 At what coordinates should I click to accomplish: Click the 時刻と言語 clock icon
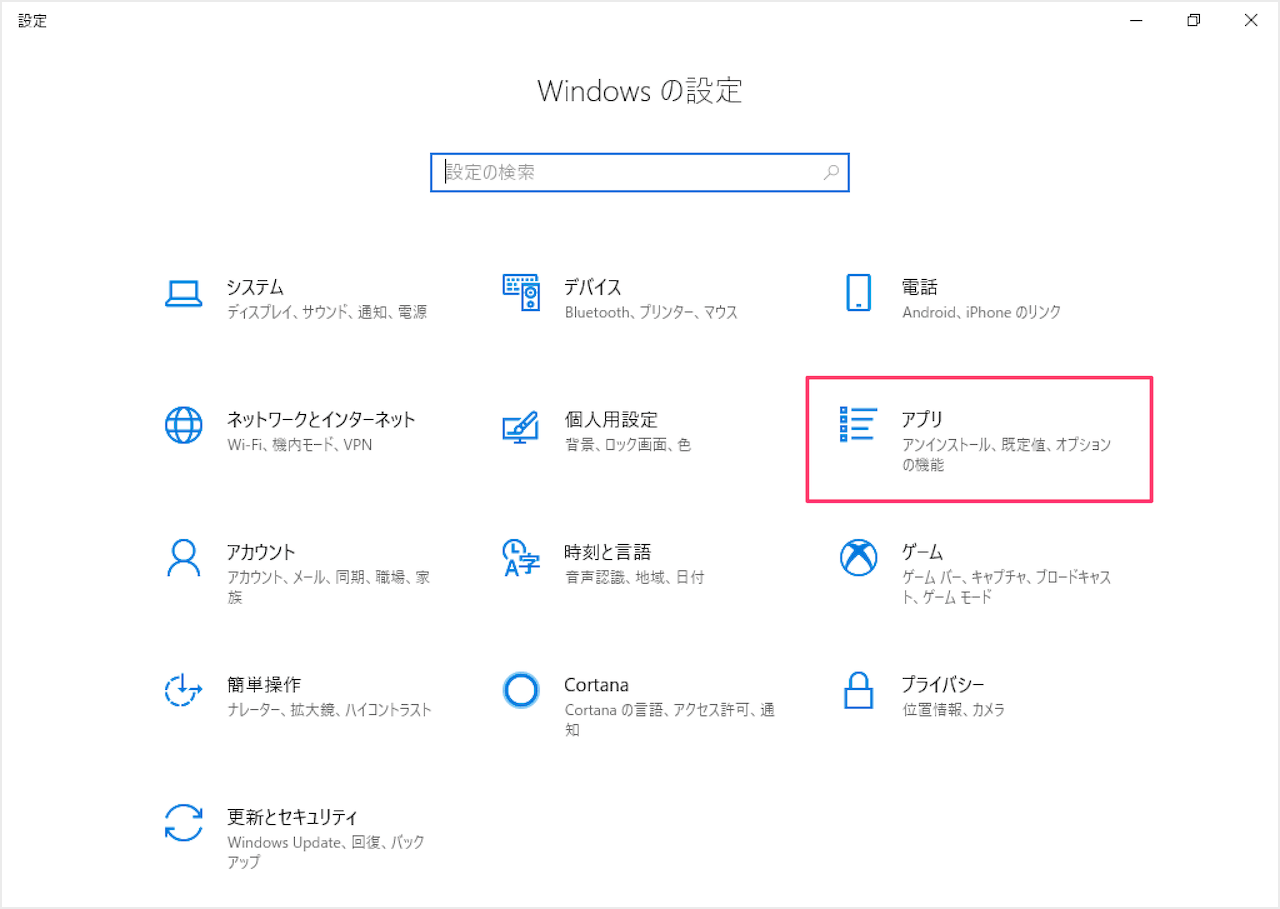point(521,558)
